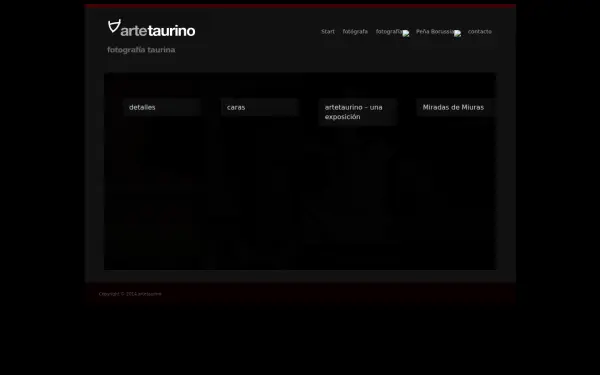The image size is (600, 375).
Task: Open the fotografías menu item
Action: coord(389,32)
